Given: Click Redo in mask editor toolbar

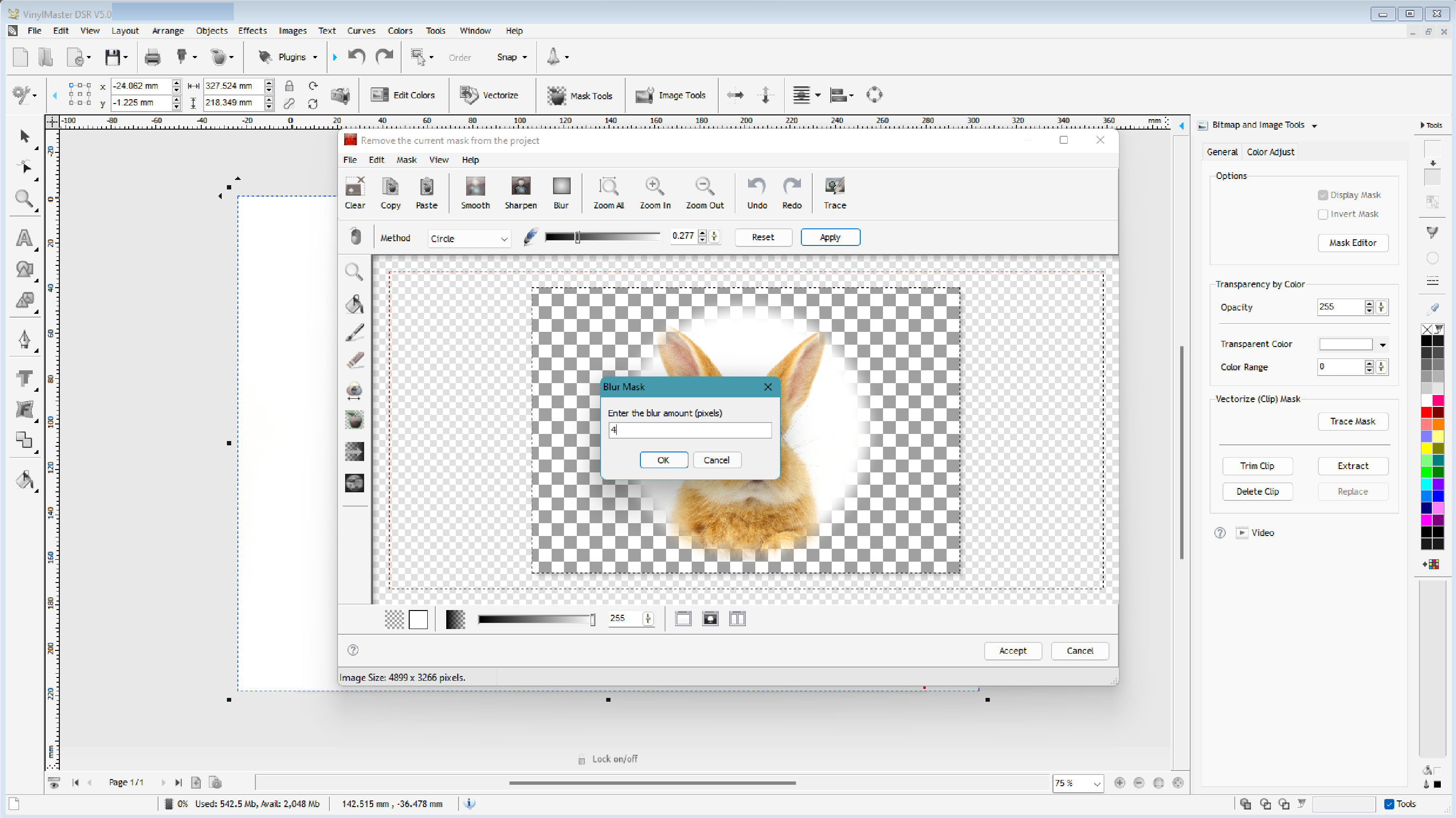Looking at the screenshot, I should [x=791, y=193].
